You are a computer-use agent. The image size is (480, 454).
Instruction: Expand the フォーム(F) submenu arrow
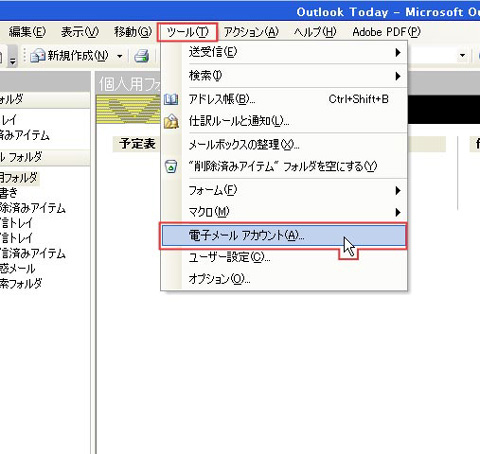(x=397, y=191)
